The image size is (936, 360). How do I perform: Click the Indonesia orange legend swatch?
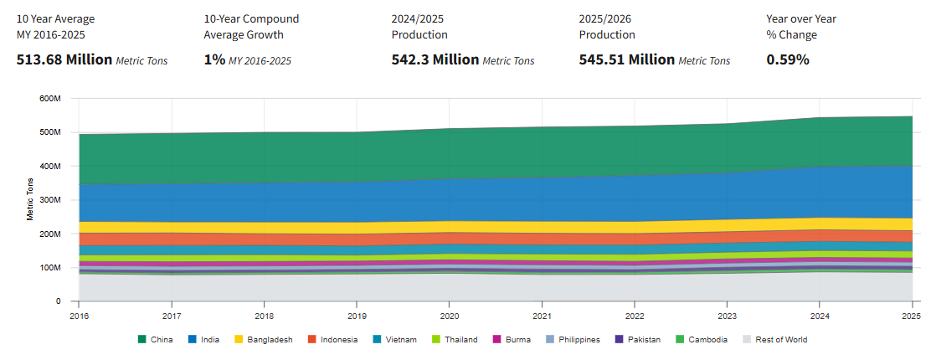coord(311,340)
